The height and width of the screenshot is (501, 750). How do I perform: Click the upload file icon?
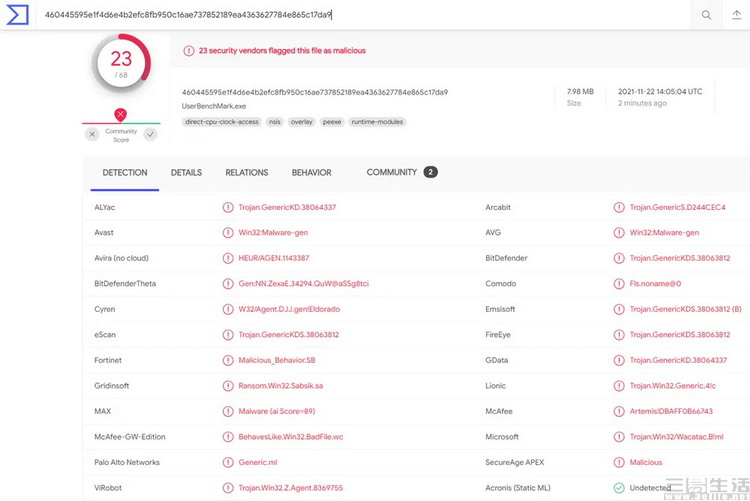pyautogui.click(x=737, y=15)
